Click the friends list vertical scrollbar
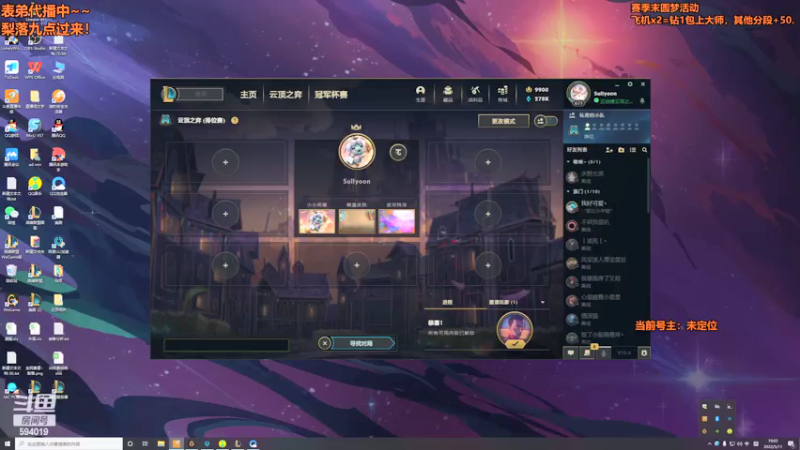The image size is (800, 450). tap(648, 186)
